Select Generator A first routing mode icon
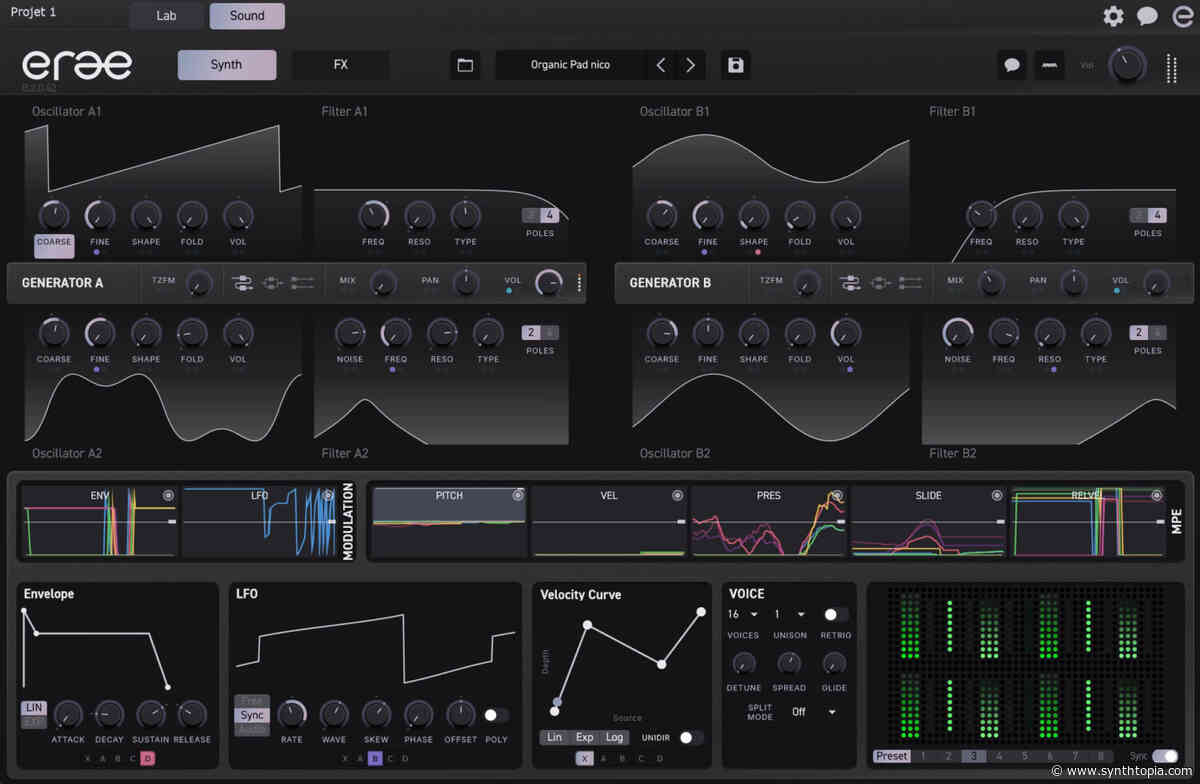Viewport: 1200px width, 784px height. 241,284
